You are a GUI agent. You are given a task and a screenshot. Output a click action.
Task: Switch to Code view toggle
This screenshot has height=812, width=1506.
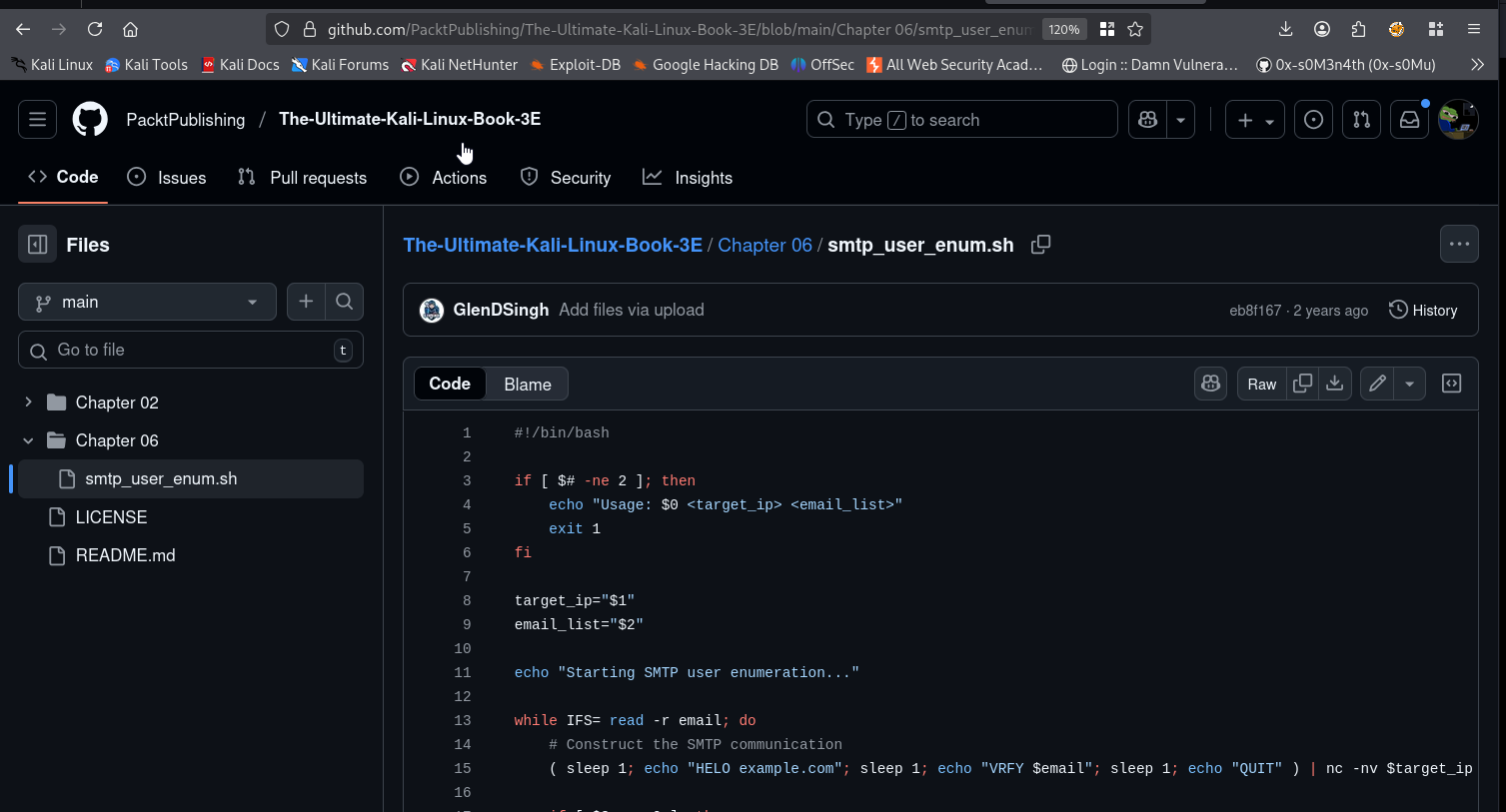coord(450,384)
